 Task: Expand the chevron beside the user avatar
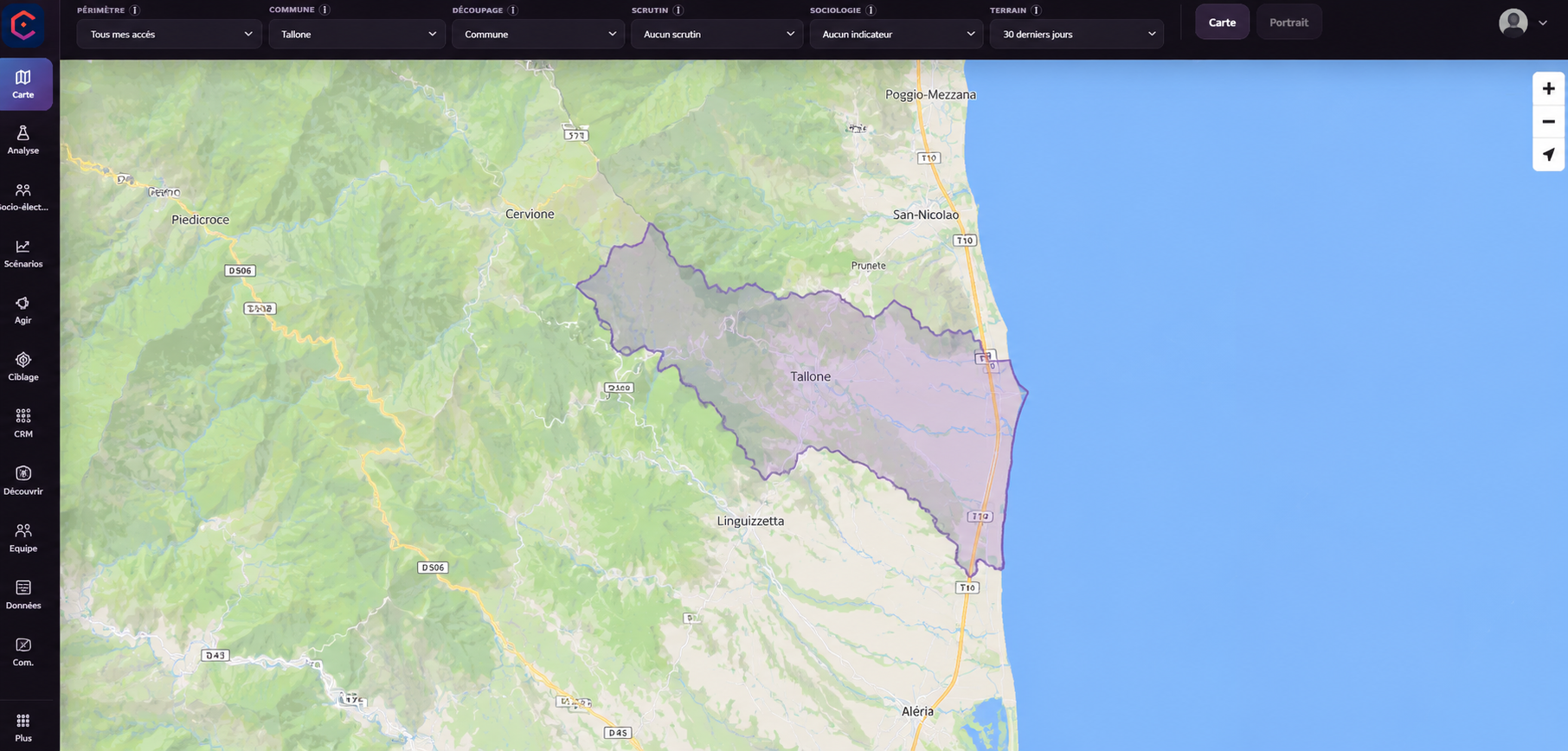[1543, 23]
